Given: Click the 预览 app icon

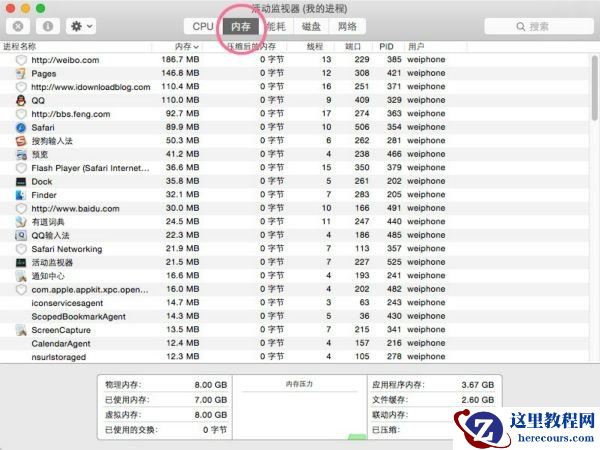Looking at the screenshot, I should point(21,154).
